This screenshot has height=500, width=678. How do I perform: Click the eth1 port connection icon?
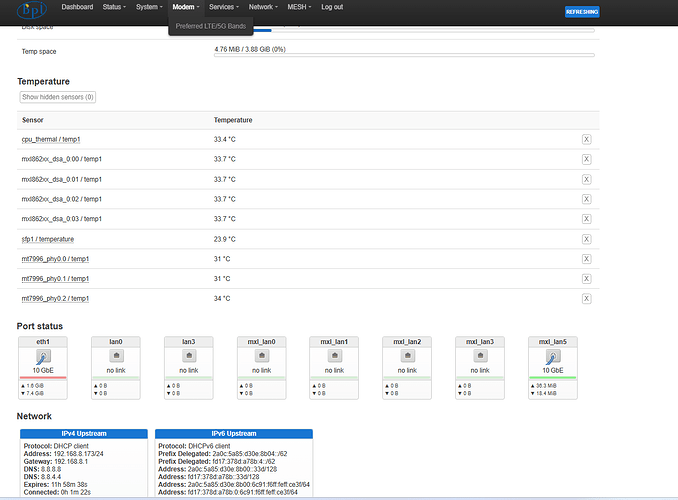point(42,357)
